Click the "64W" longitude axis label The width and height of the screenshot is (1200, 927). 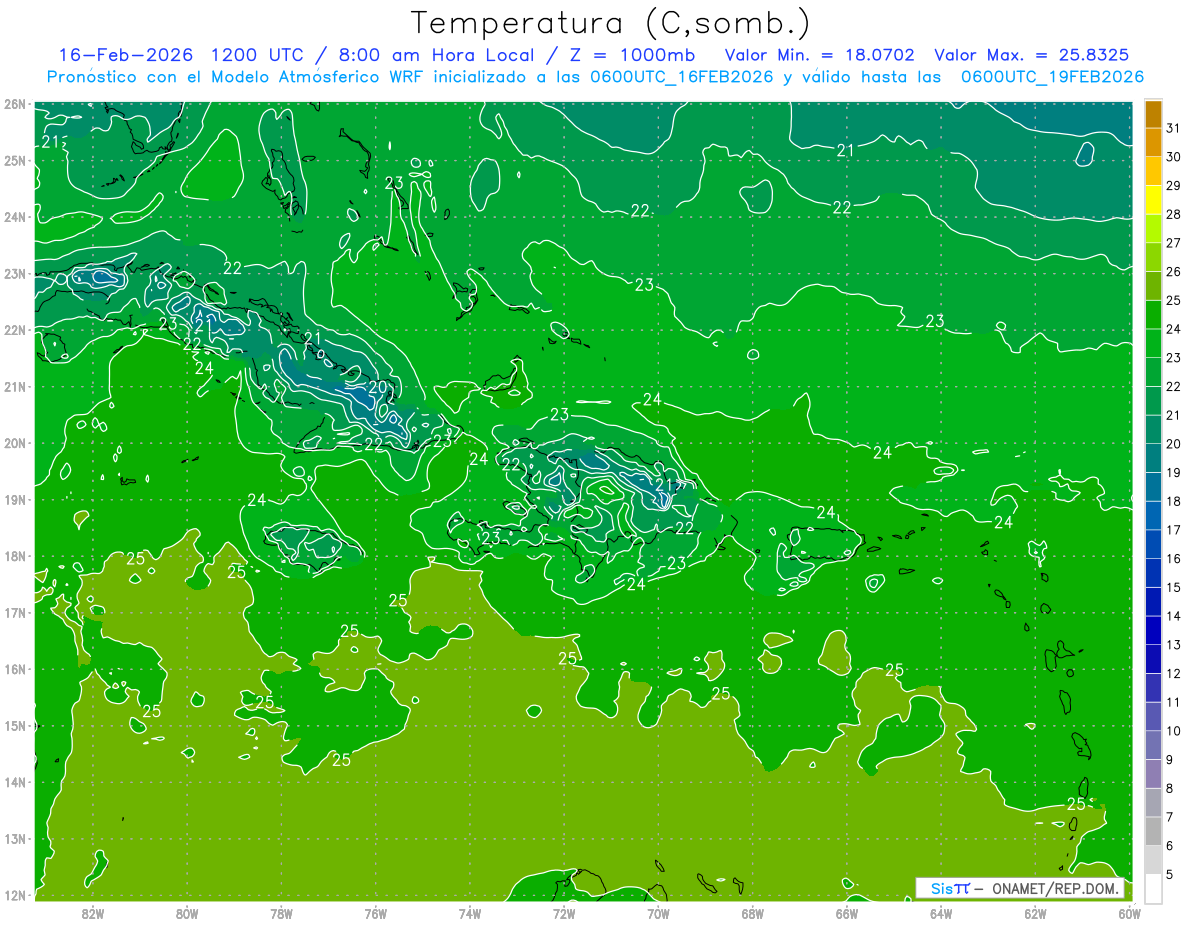[941, 914]
